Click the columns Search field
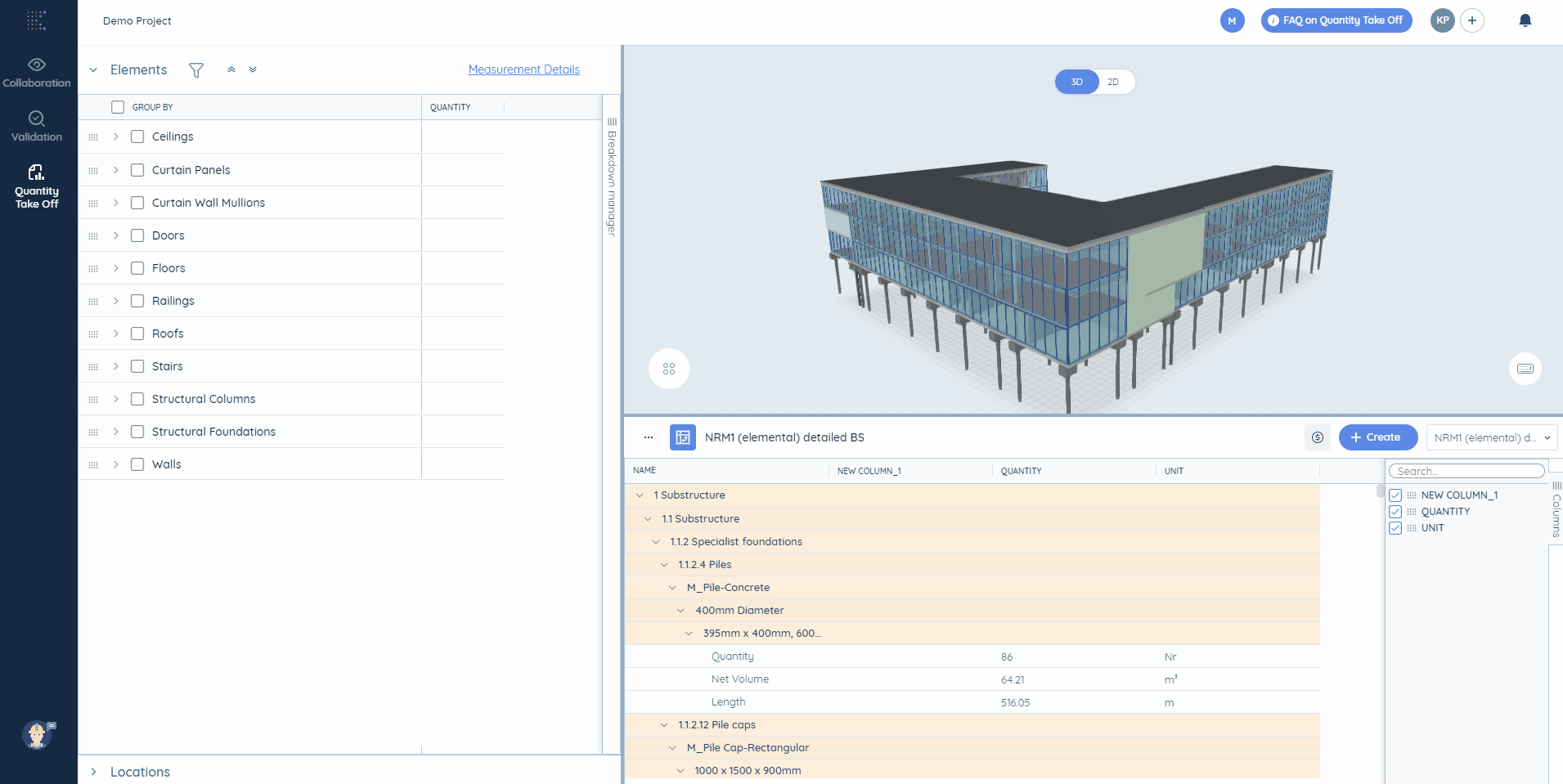This screenshot has width=1563, height=784. pos(1466,471)
